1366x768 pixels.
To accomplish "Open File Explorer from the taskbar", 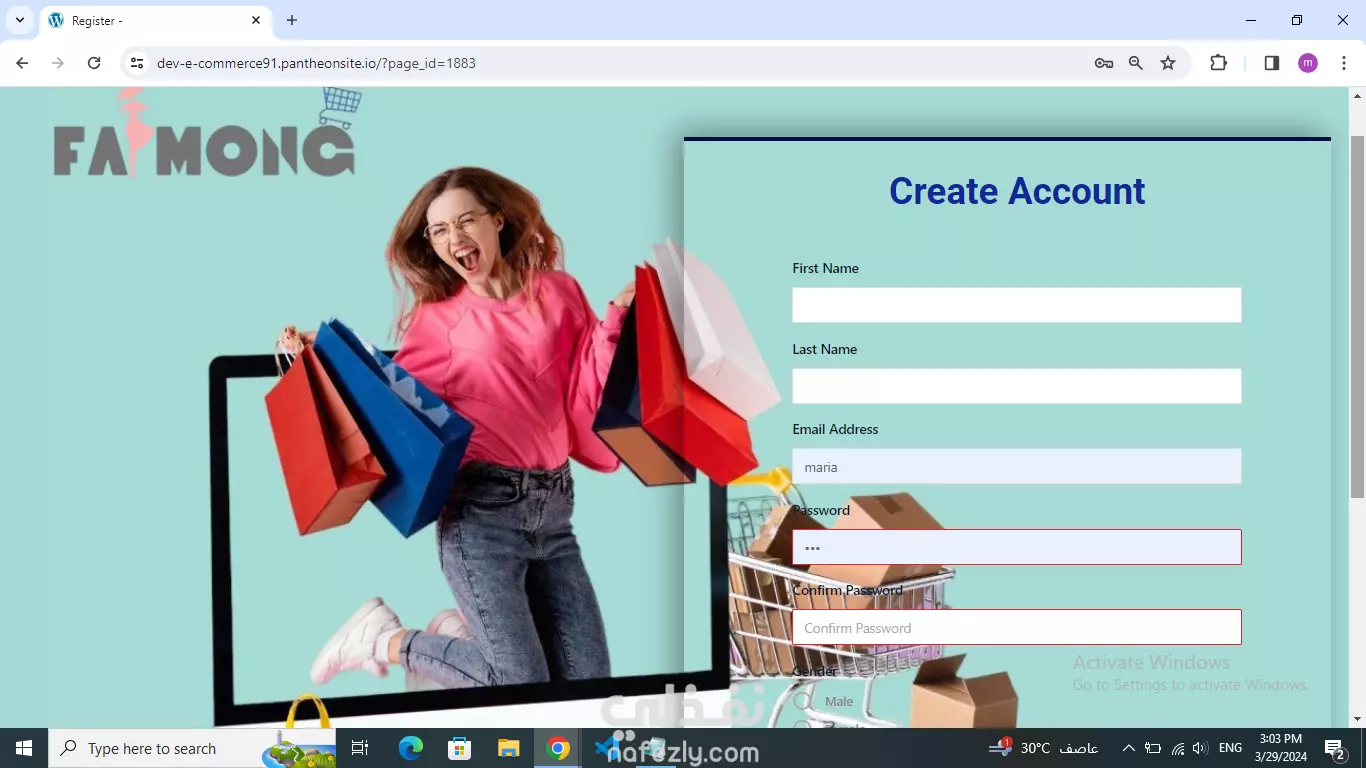I will (x=509, y=748).
